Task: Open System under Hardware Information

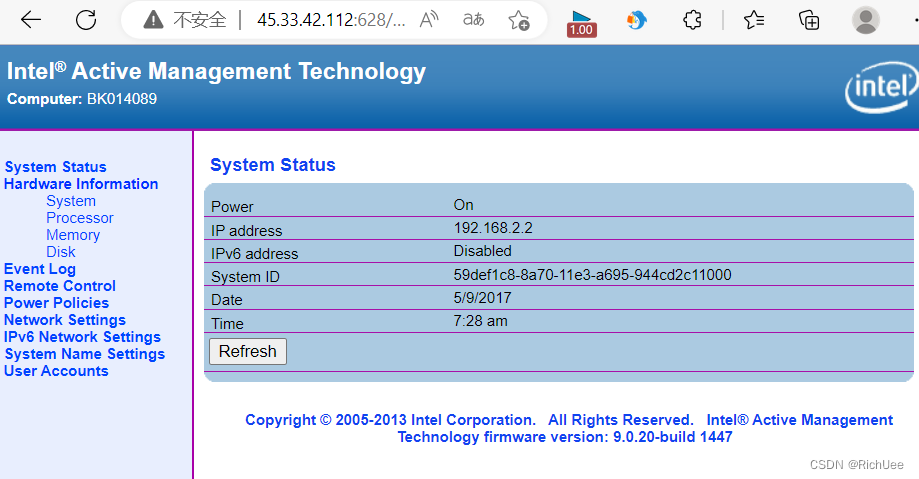Action: [71, 201]
